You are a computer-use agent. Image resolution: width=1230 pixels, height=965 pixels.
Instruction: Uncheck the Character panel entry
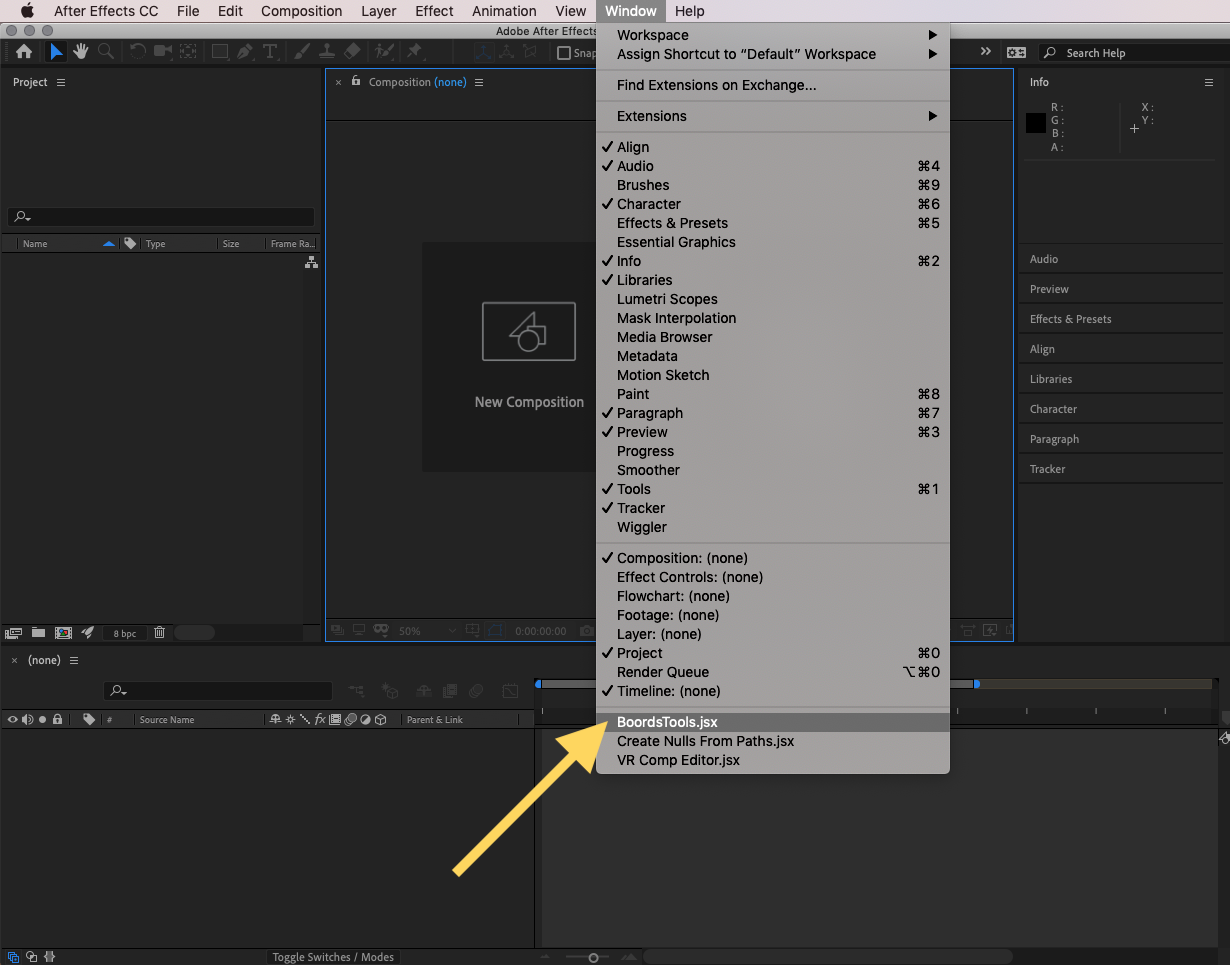tap(772, 204)
